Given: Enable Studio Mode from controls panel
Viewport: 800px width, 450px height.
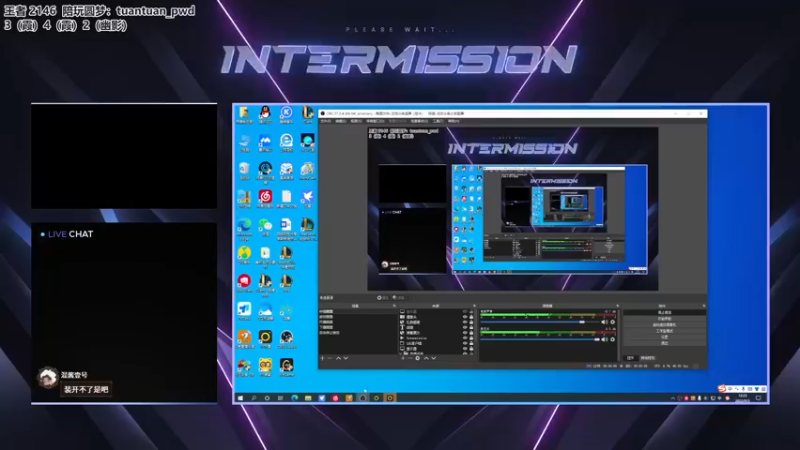Looking at the screenshot, I should 665,331.
